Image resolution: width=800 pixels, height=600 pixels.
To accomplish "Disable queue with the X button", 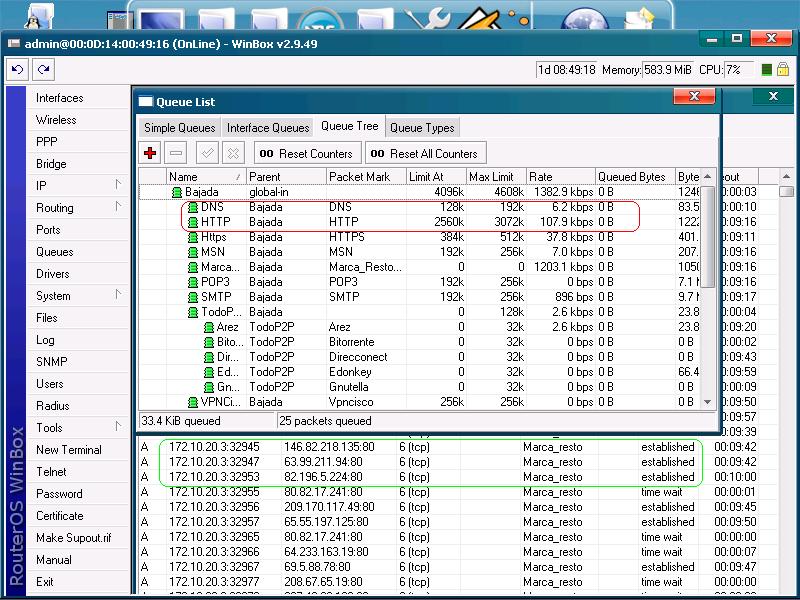I will (x=233, y=153).
